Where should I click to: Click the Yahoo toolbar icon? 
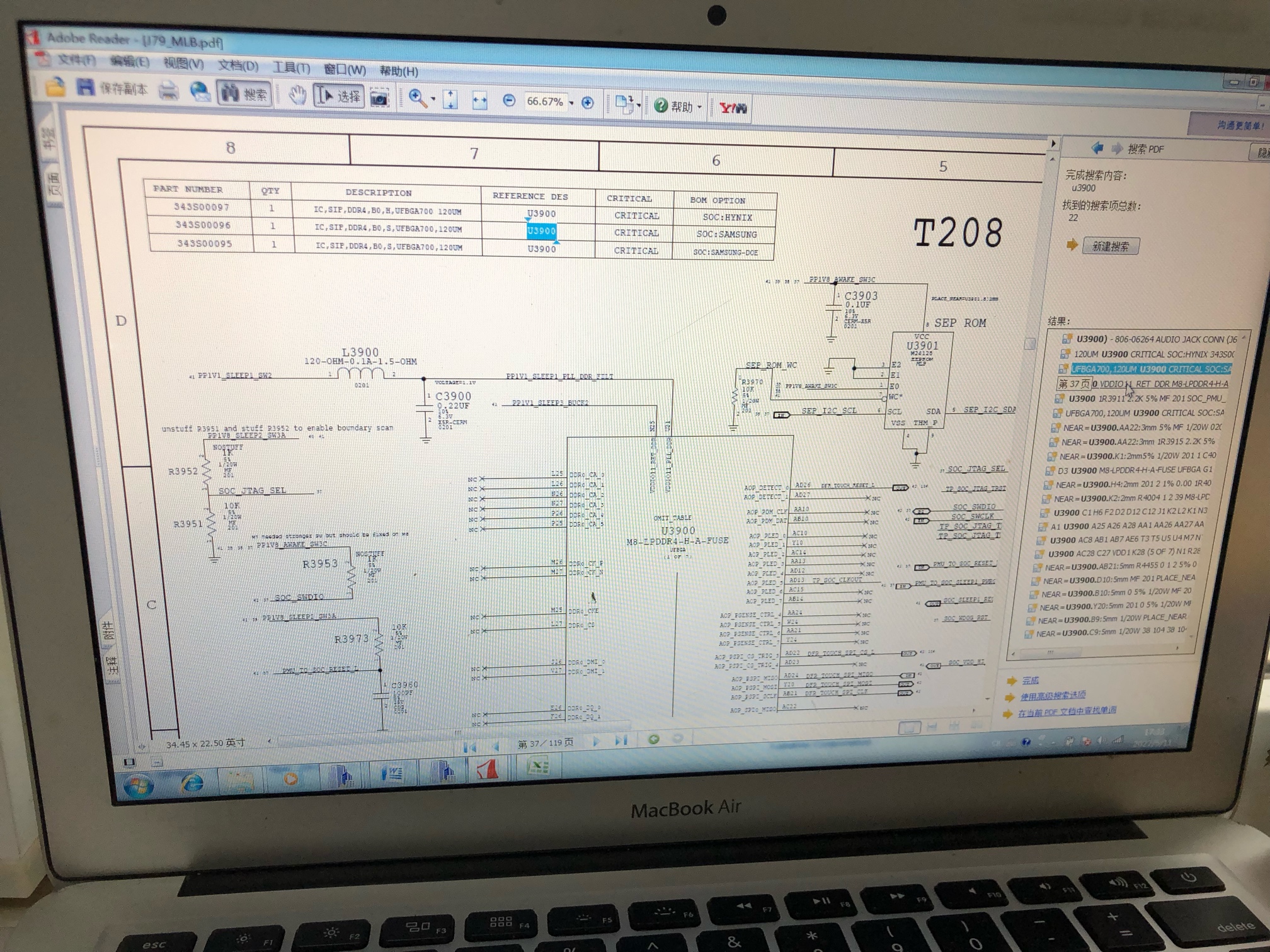(x=733, y=108)
